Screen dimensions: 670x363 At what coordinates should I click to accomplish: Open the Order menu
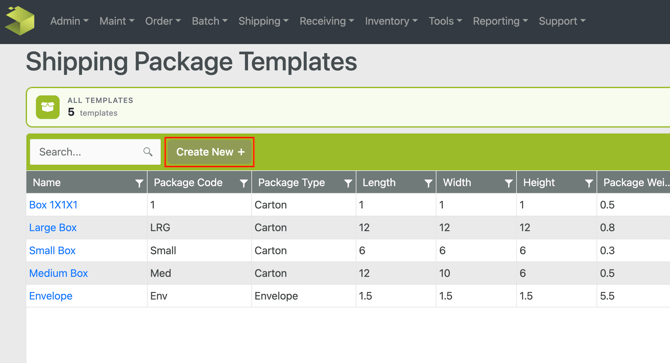click(163, 21)
